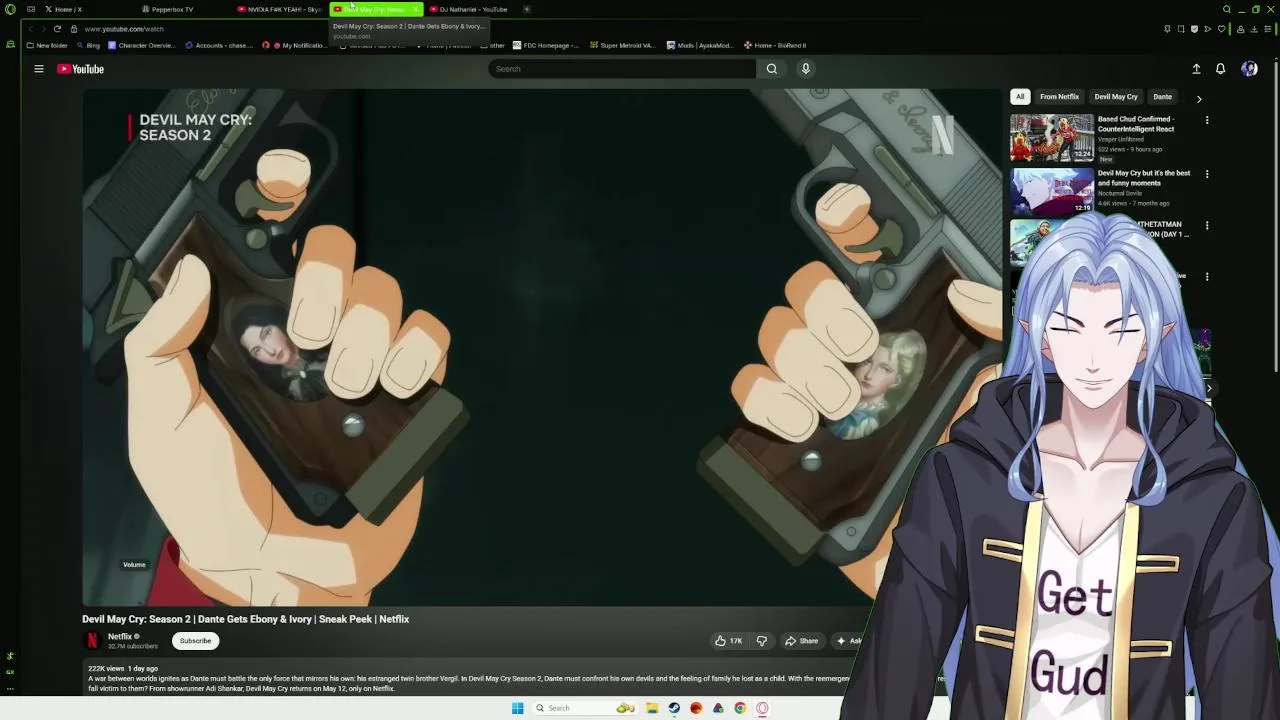Go to the YouTube home logo
The height and width of the screenshot is (720, 1280).
[x=81, y=69]
